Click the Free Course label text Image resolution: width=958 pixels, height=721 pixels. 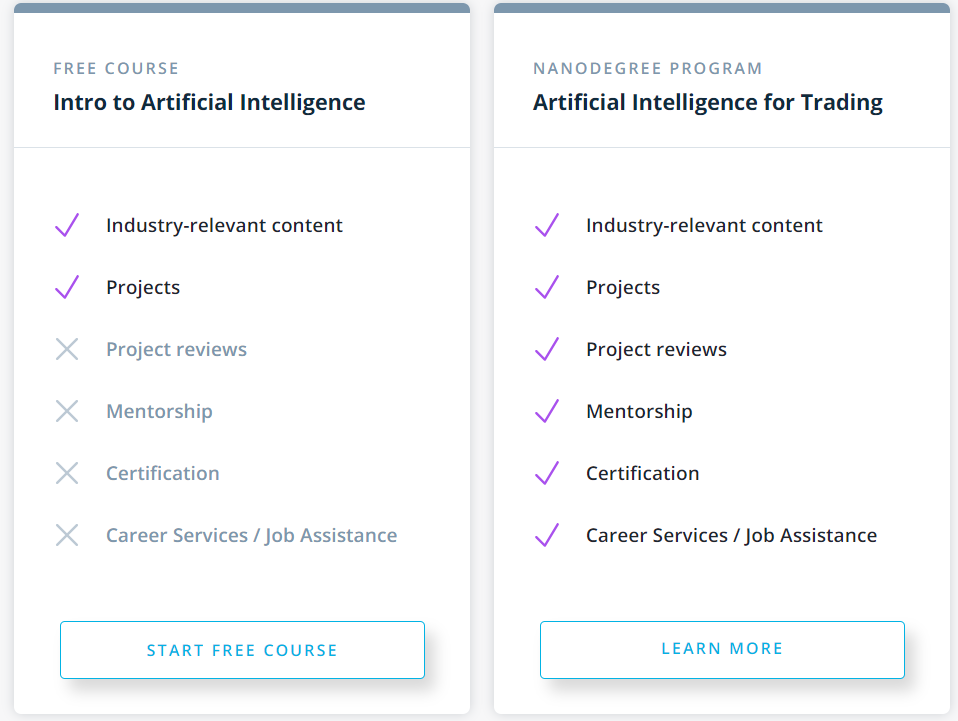pos(116,68)
